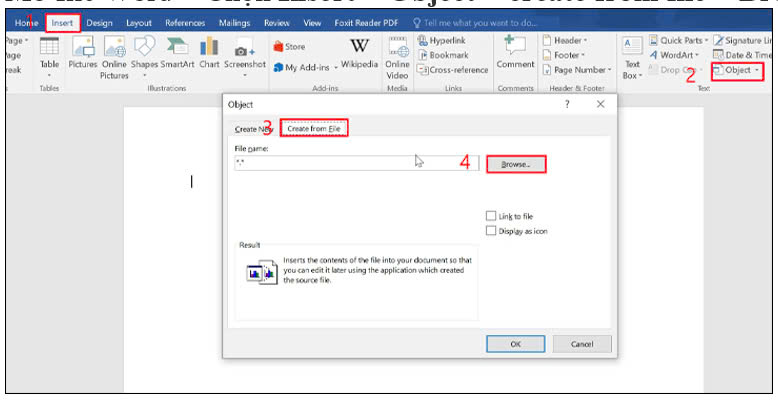The width and height of the screenshot is (778, 400).
Task: Enable the Link to file checkbox
Action: click(491, 216)
